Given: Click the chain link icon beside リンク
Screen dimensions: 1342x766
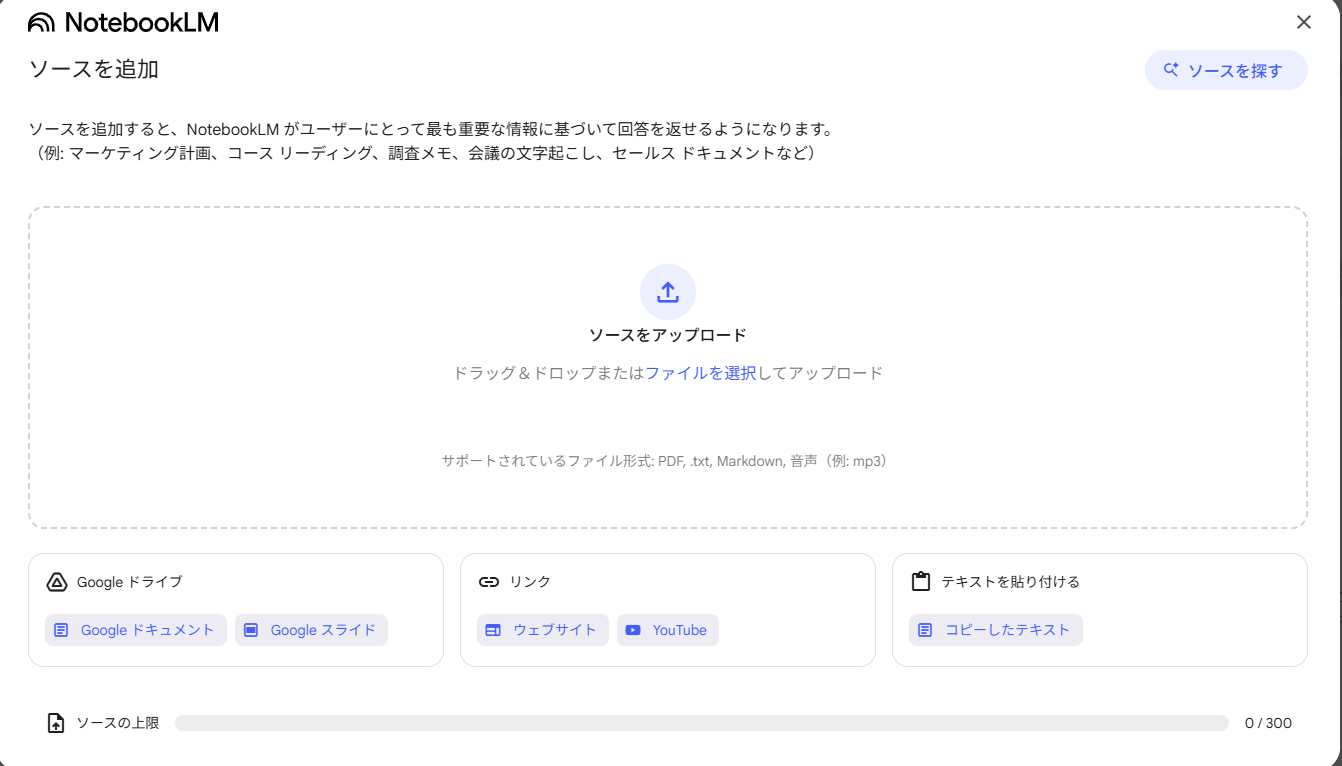Looking at the screenshot, I should tap(489, 582).
